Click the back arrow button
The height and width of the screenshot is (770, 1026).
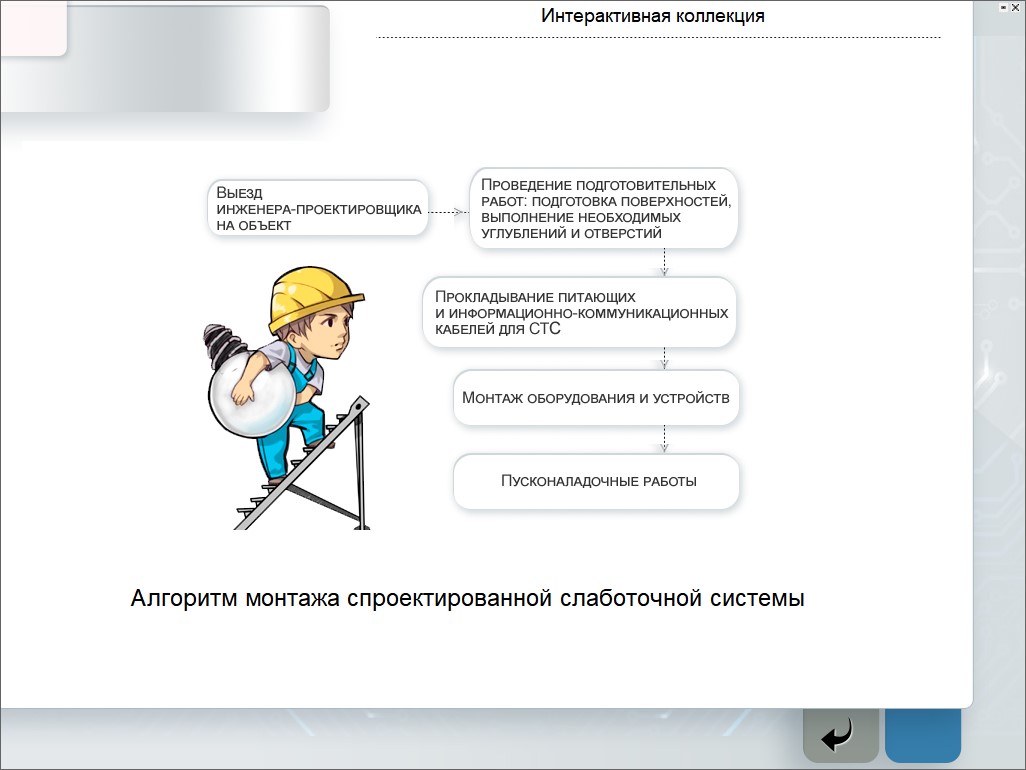pos(839,737)
